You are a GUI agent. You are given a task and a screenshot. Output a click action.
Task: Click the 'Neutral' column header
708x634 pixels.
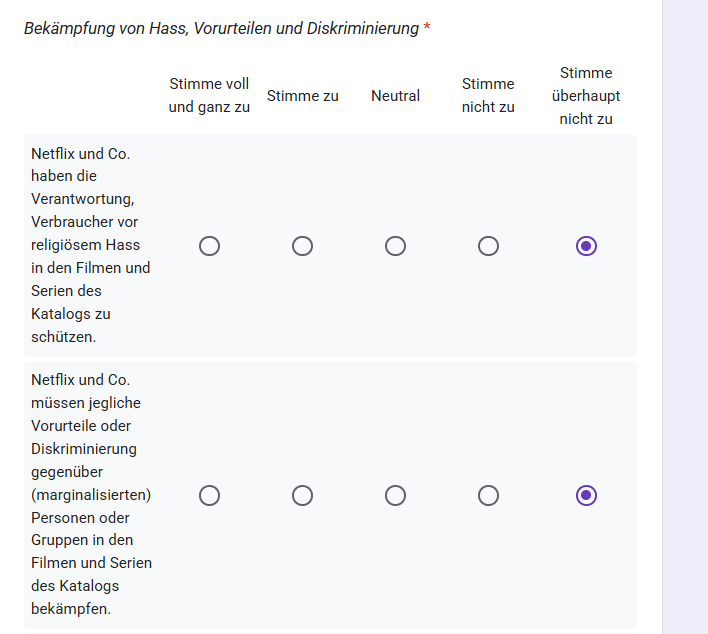click(x=396, y=96)
